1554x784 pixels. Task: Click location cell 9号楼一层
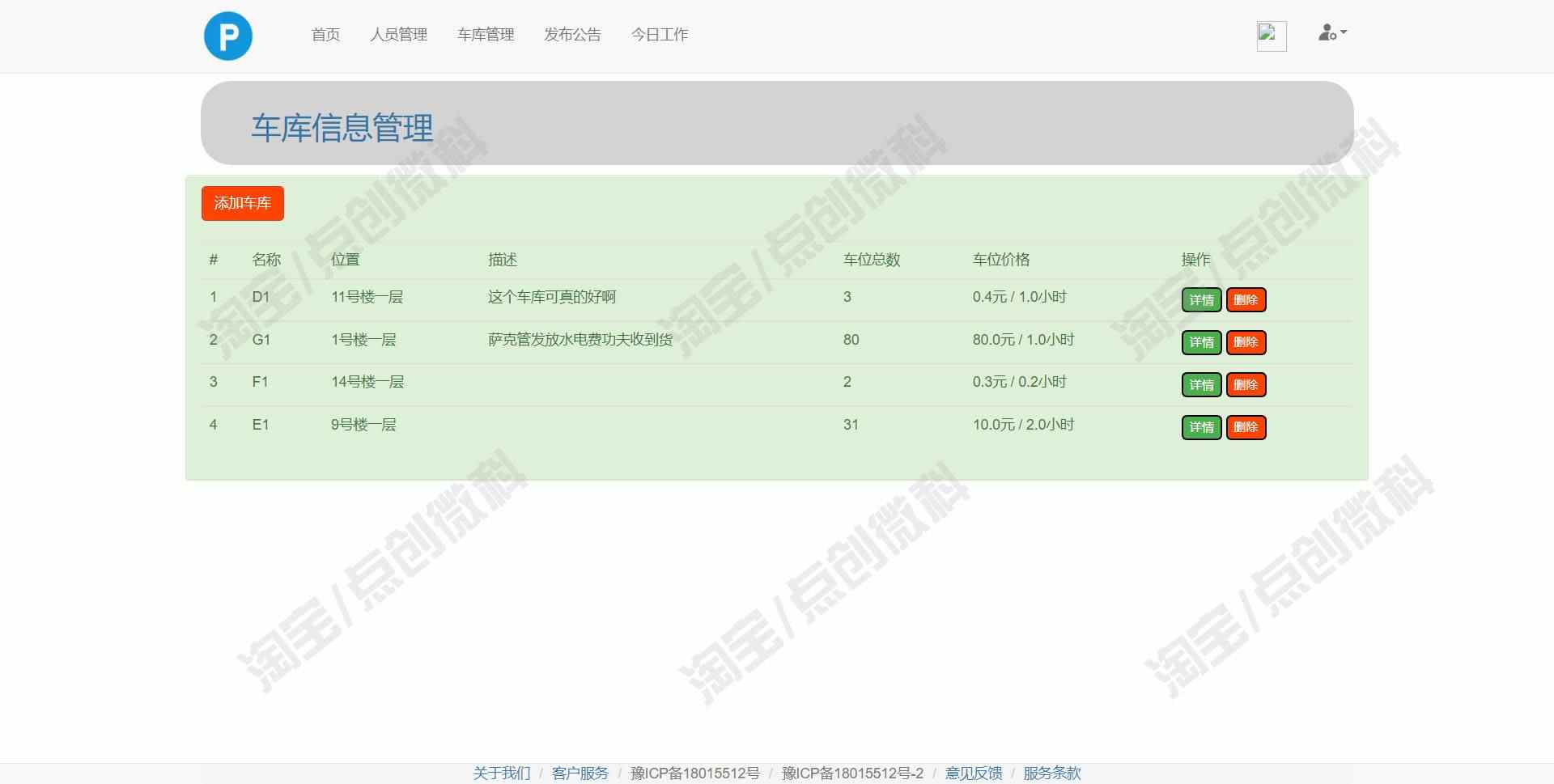[363, 425]
